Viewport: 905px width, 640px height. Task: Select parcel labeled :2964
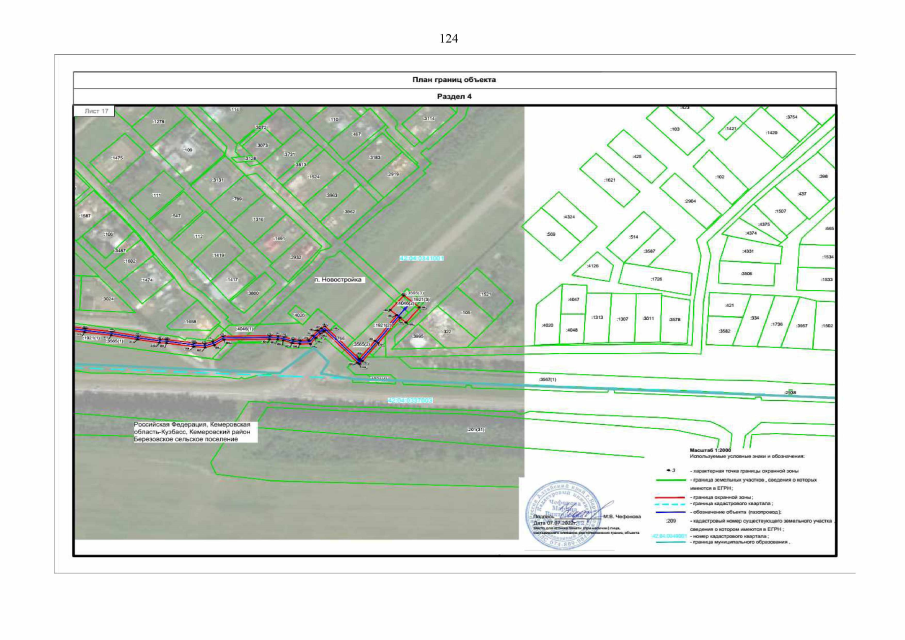pos(690,201)
